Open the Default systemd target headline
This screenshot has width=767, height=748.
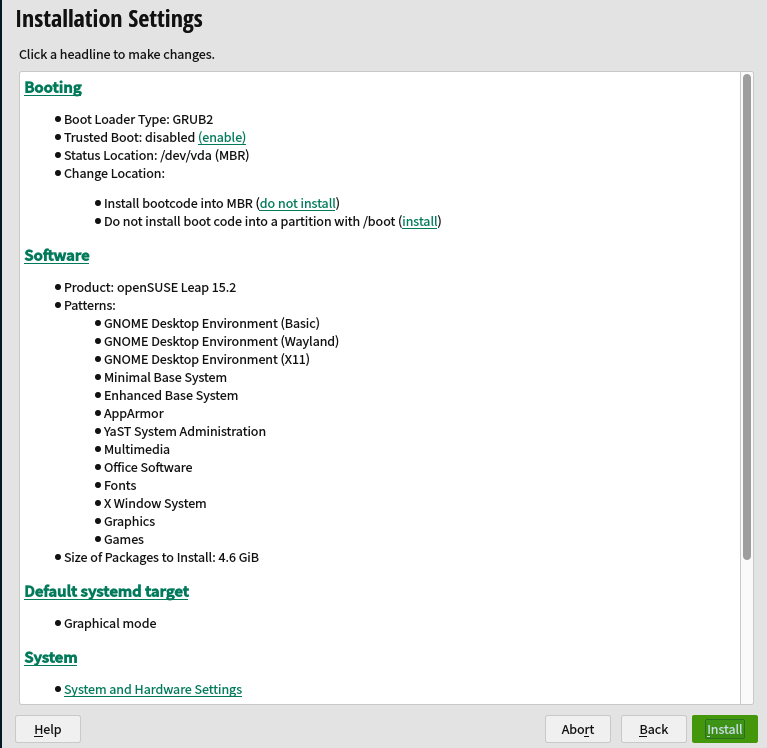point(107,591)
